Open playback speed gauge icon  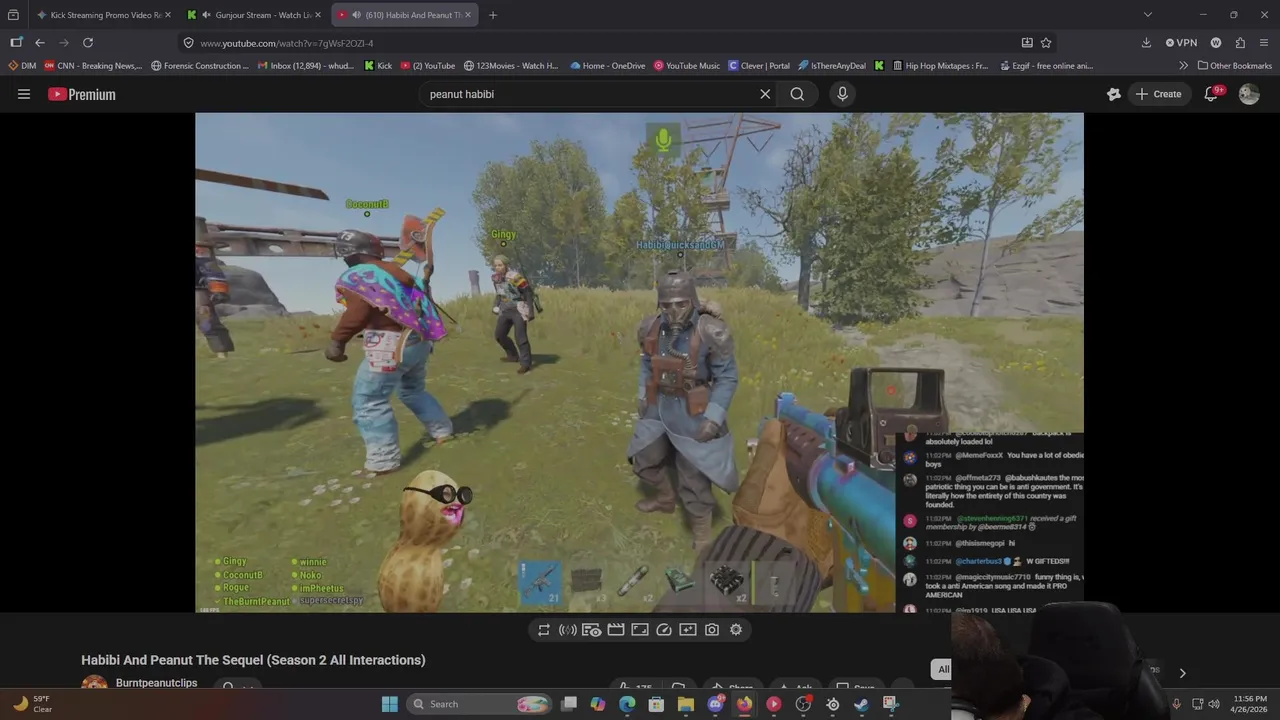(664, 630)
